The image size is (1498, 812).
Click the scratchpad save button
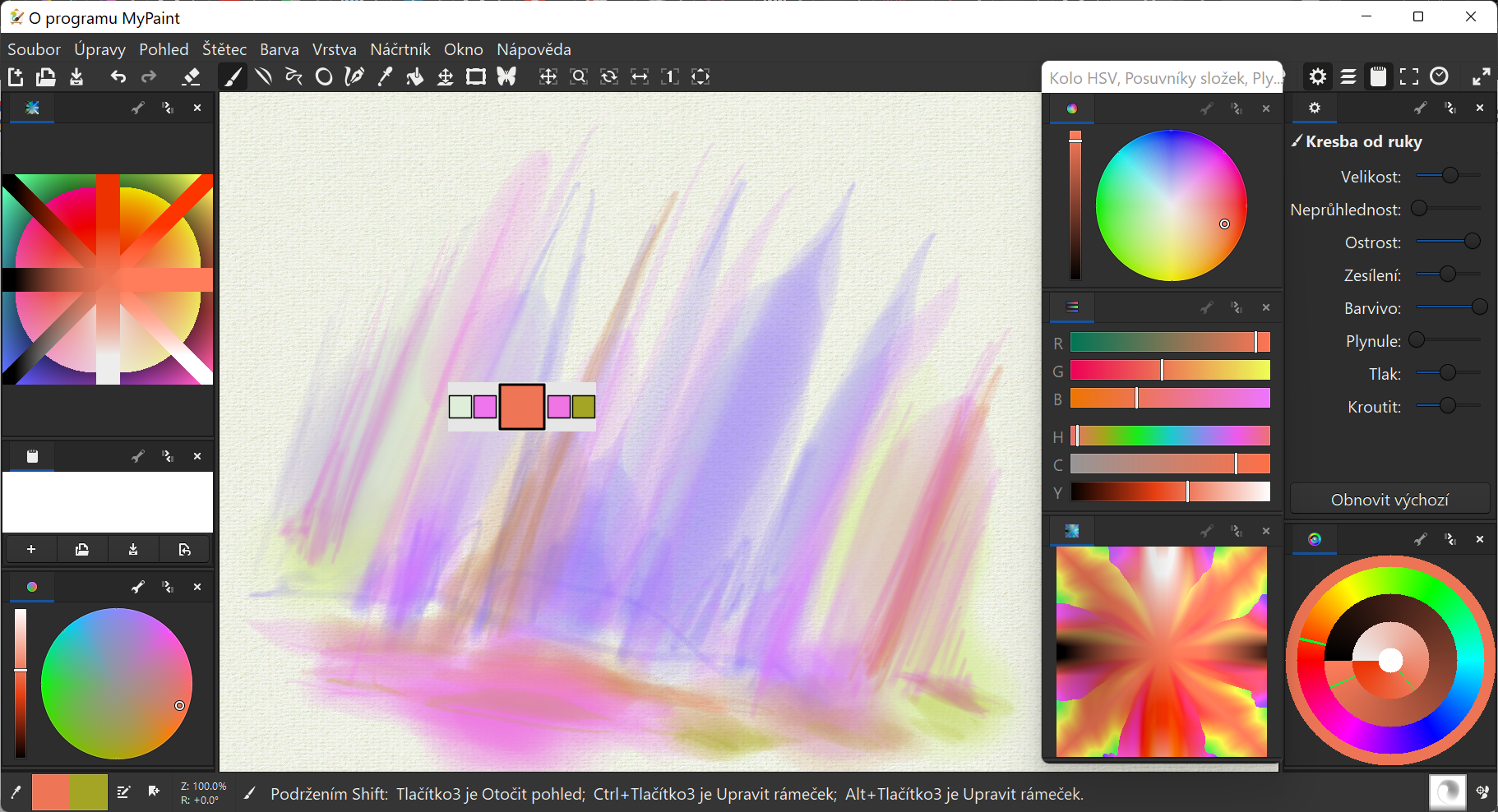coord(133,549)
